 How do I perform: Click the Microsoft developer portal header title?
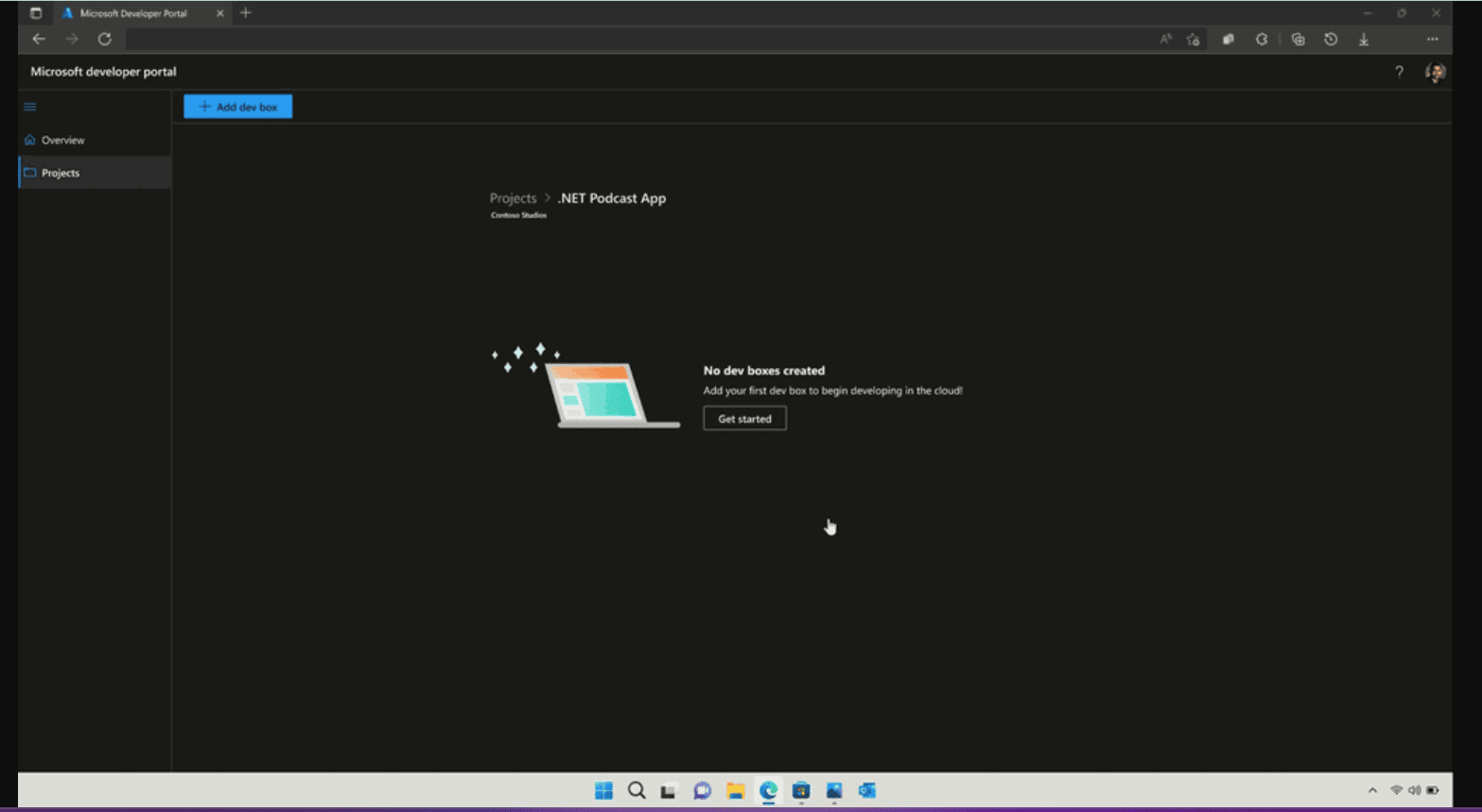click(x=103, y=72)
